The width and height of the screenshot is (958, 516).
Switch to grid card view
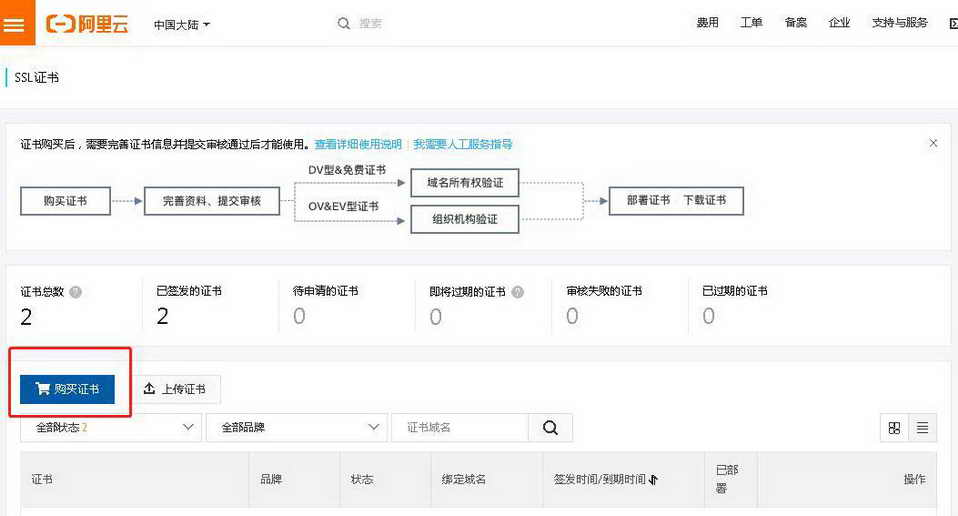[x=894, y=428]
